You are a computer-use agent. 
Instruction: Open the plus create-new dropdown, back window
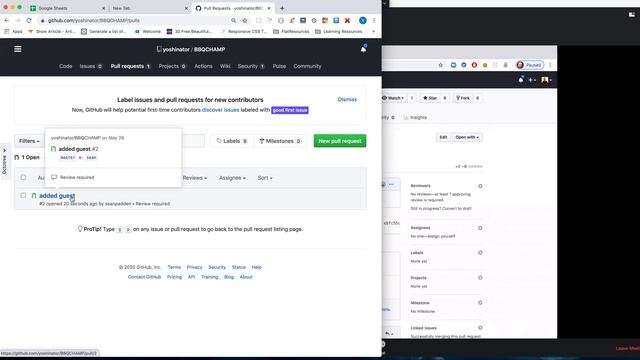532,80
